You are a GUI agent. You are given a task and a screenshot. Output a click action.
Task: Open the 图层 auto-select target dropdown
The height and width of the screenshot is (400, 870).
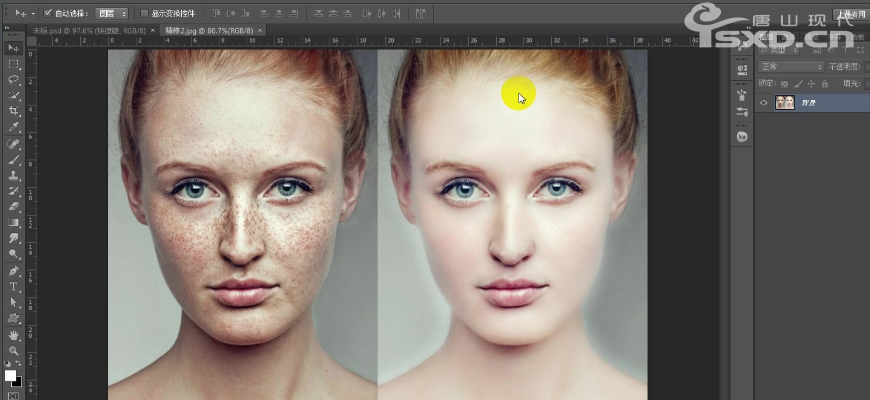point(112,14)
